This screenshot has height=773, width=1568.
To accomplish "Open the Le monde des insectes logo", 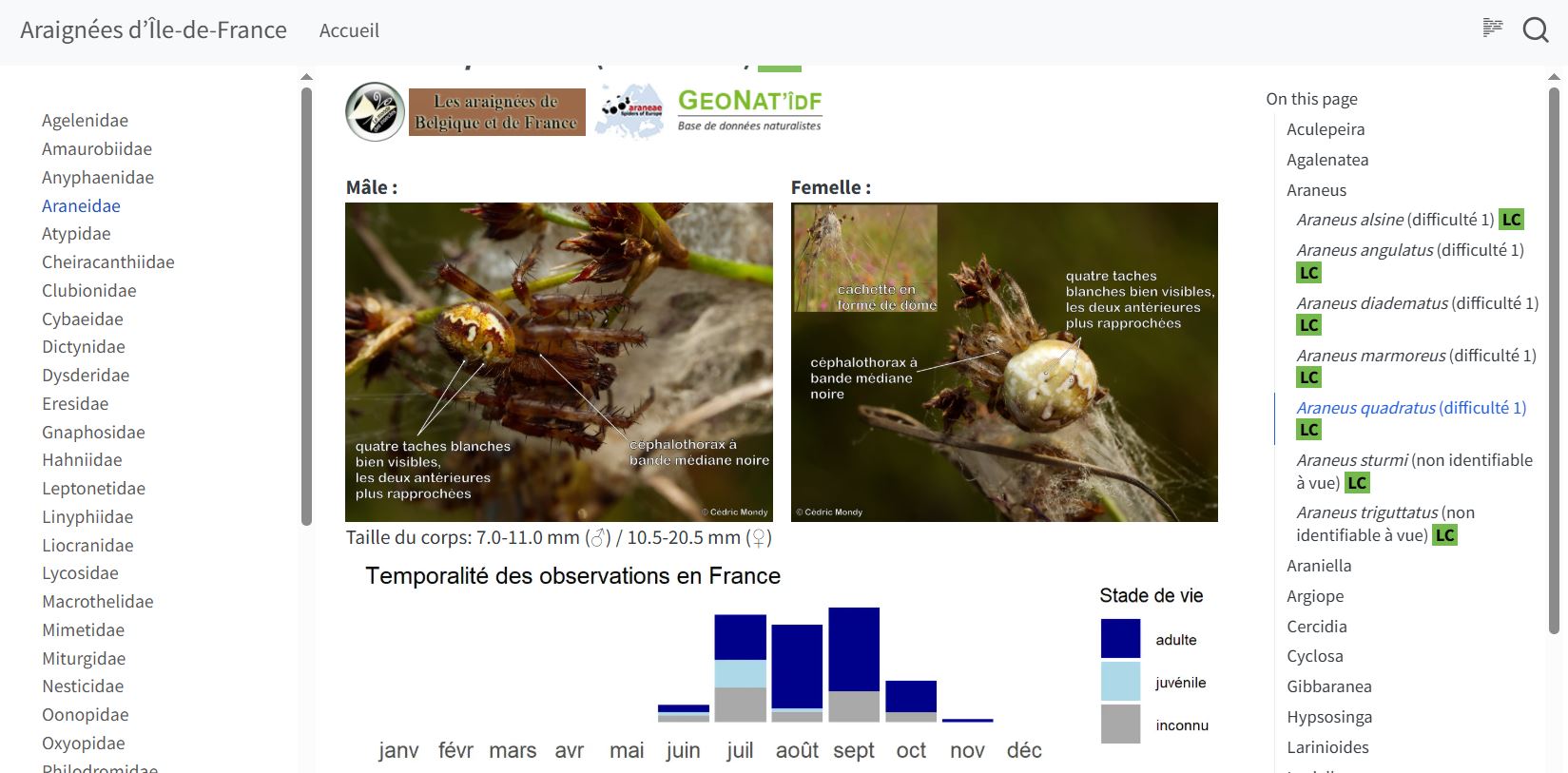I will point(375,112).
